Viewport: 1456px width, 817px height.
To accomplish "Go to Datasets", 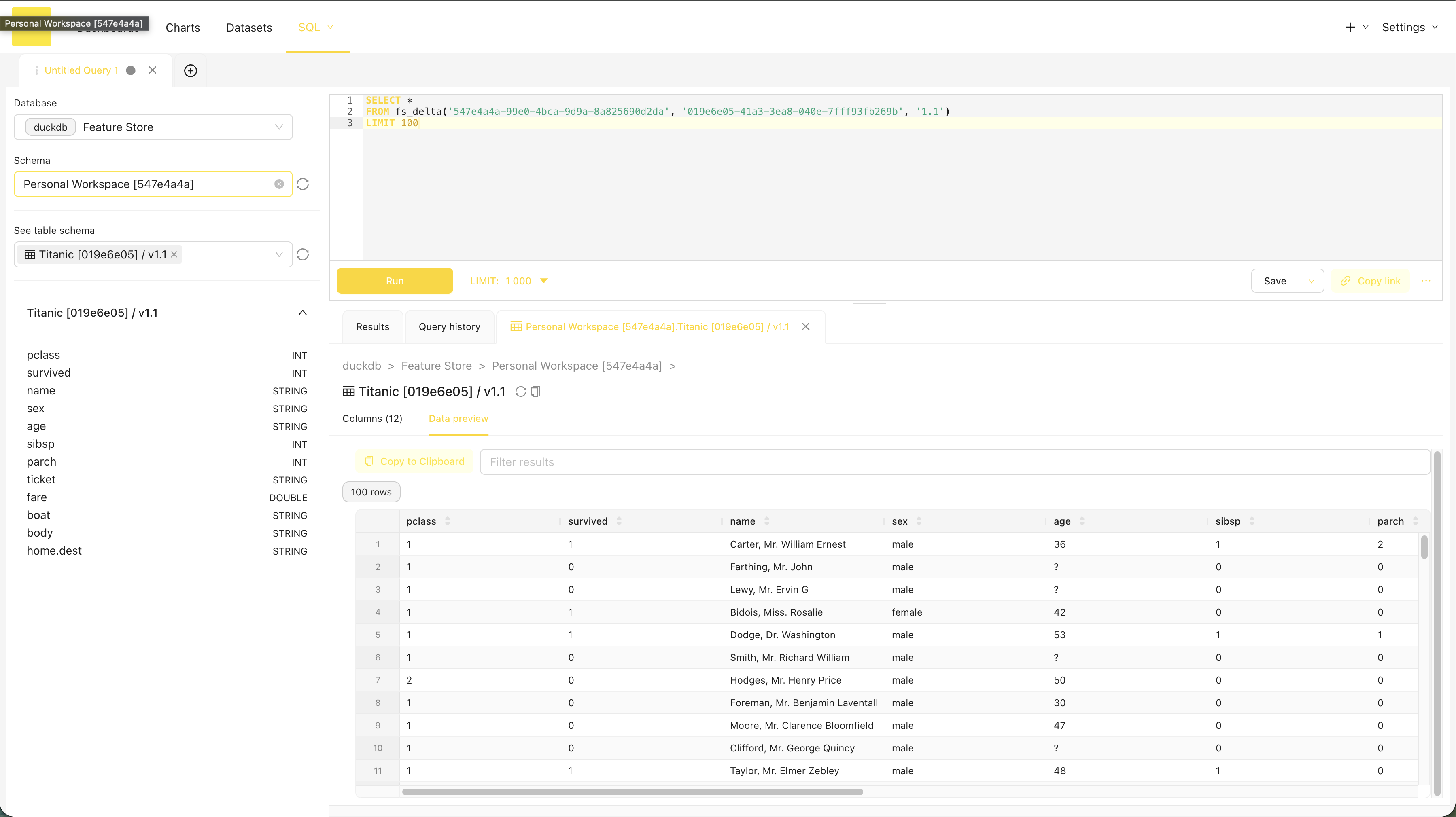I will [x=249, y=28].
